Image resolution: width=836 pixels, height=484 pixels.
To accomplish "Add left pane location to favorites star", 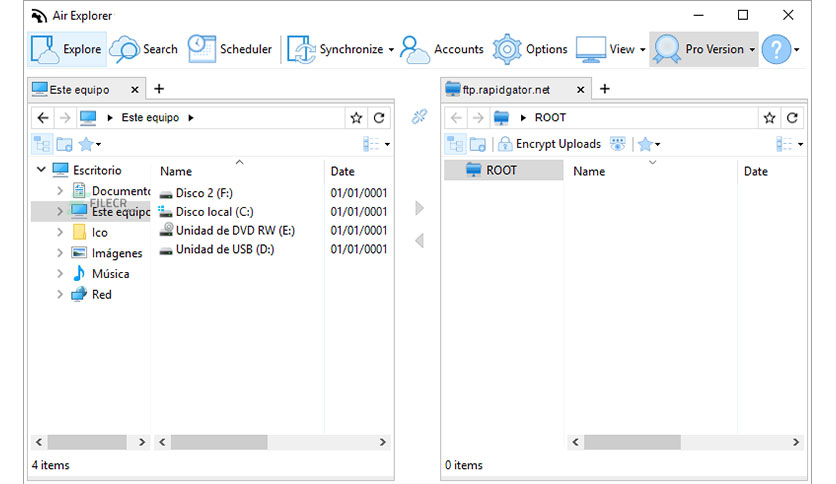I will tap(356, 118).
